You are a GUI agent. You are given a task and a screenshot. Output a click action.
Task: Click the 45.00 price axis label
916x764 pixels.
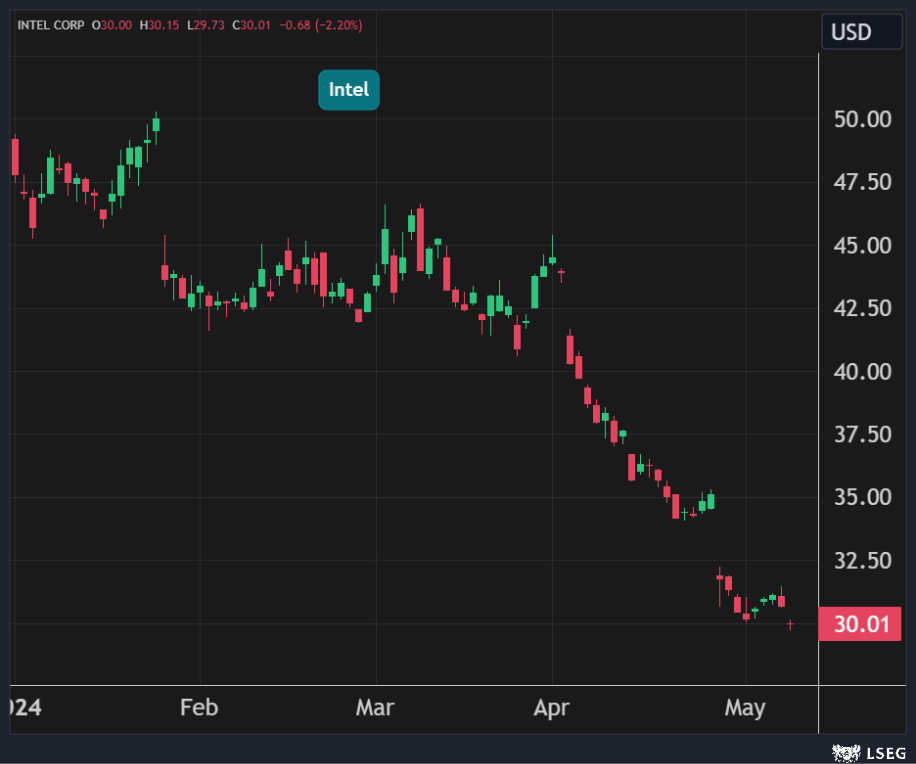(x=862, y=245)
